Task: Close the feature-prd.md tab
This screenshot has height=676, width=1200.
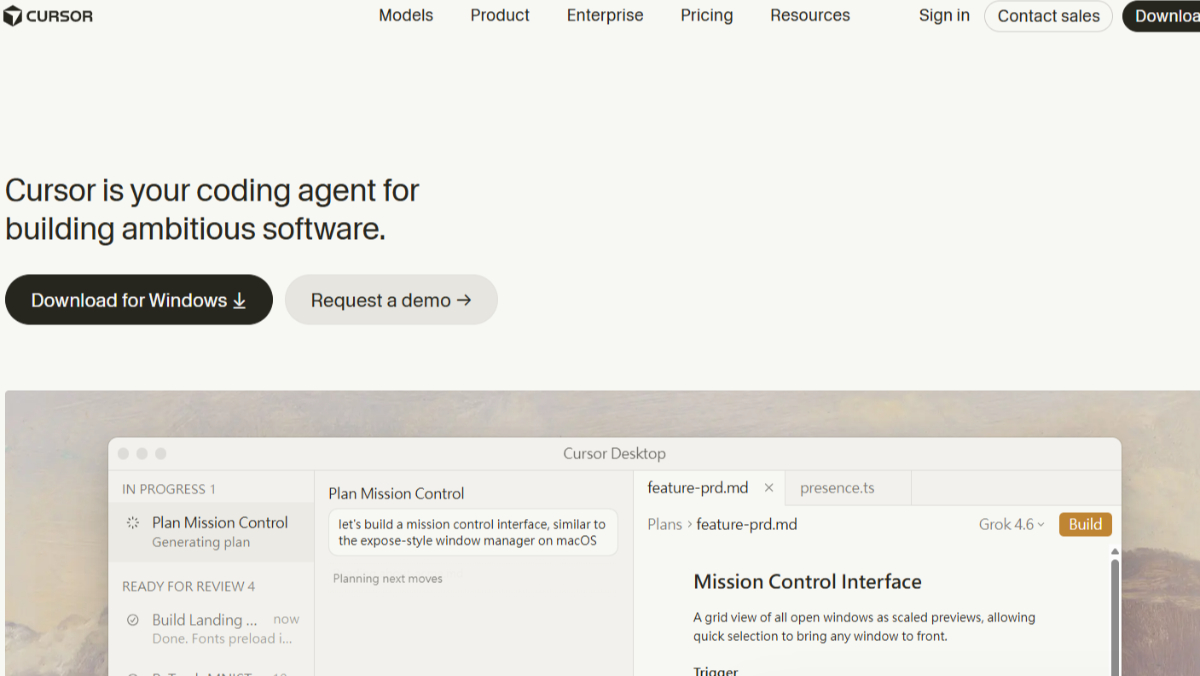Action: [769, 488]
